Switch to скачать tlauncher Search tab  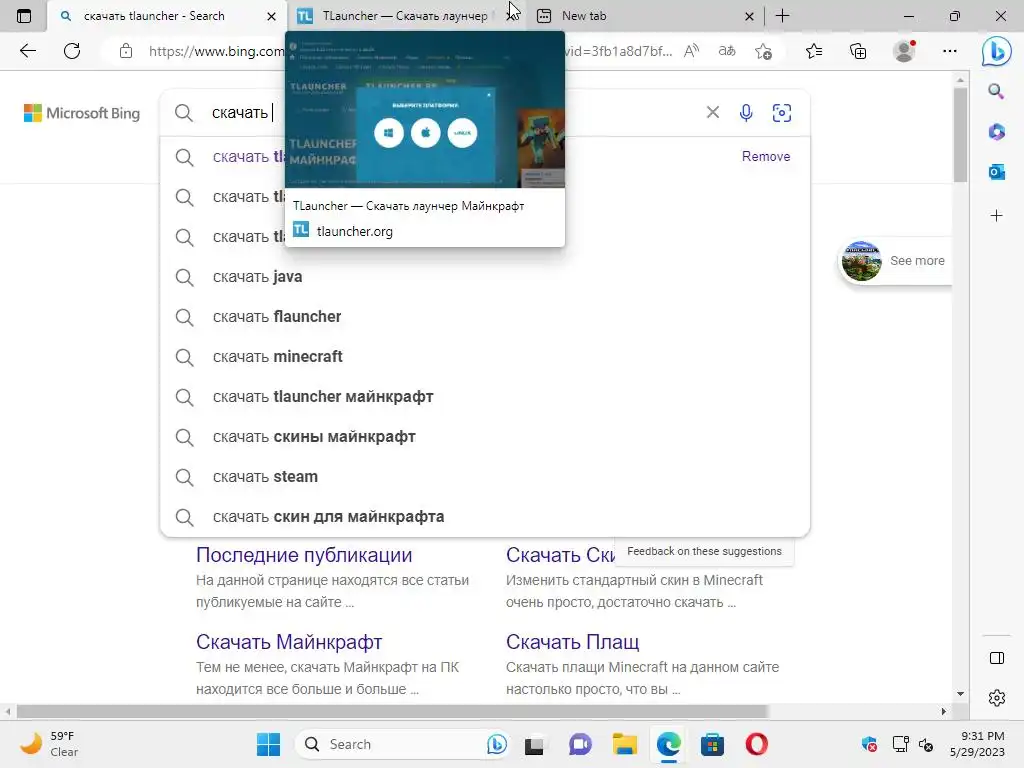point(154,16)
